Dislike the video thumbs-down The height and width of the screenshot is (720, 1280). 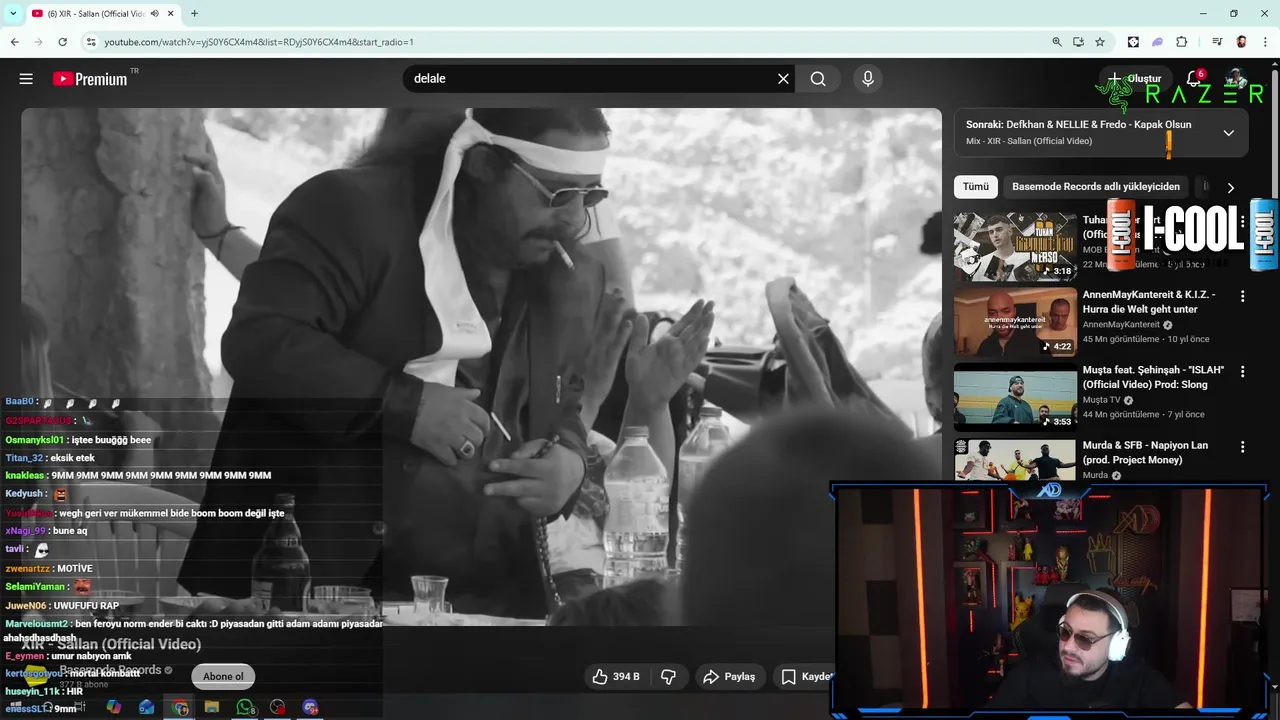click(668, 677)
